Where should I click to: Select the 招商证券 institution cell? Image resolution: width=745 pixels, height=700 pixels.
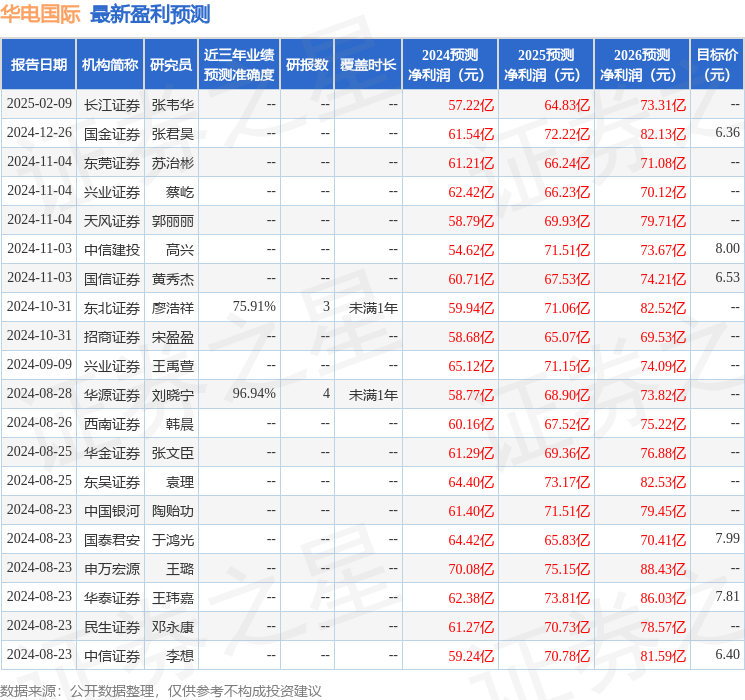pyautogui.click(x=112, y=337)
